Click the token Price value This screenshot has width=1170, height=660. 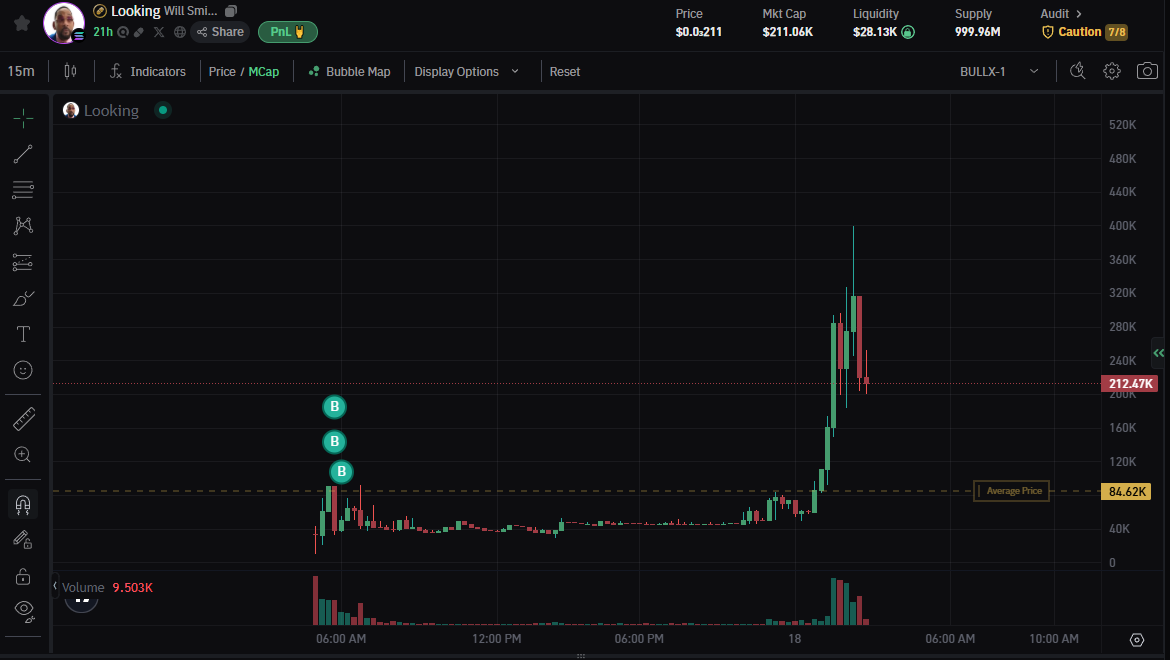tap(698, 32)
